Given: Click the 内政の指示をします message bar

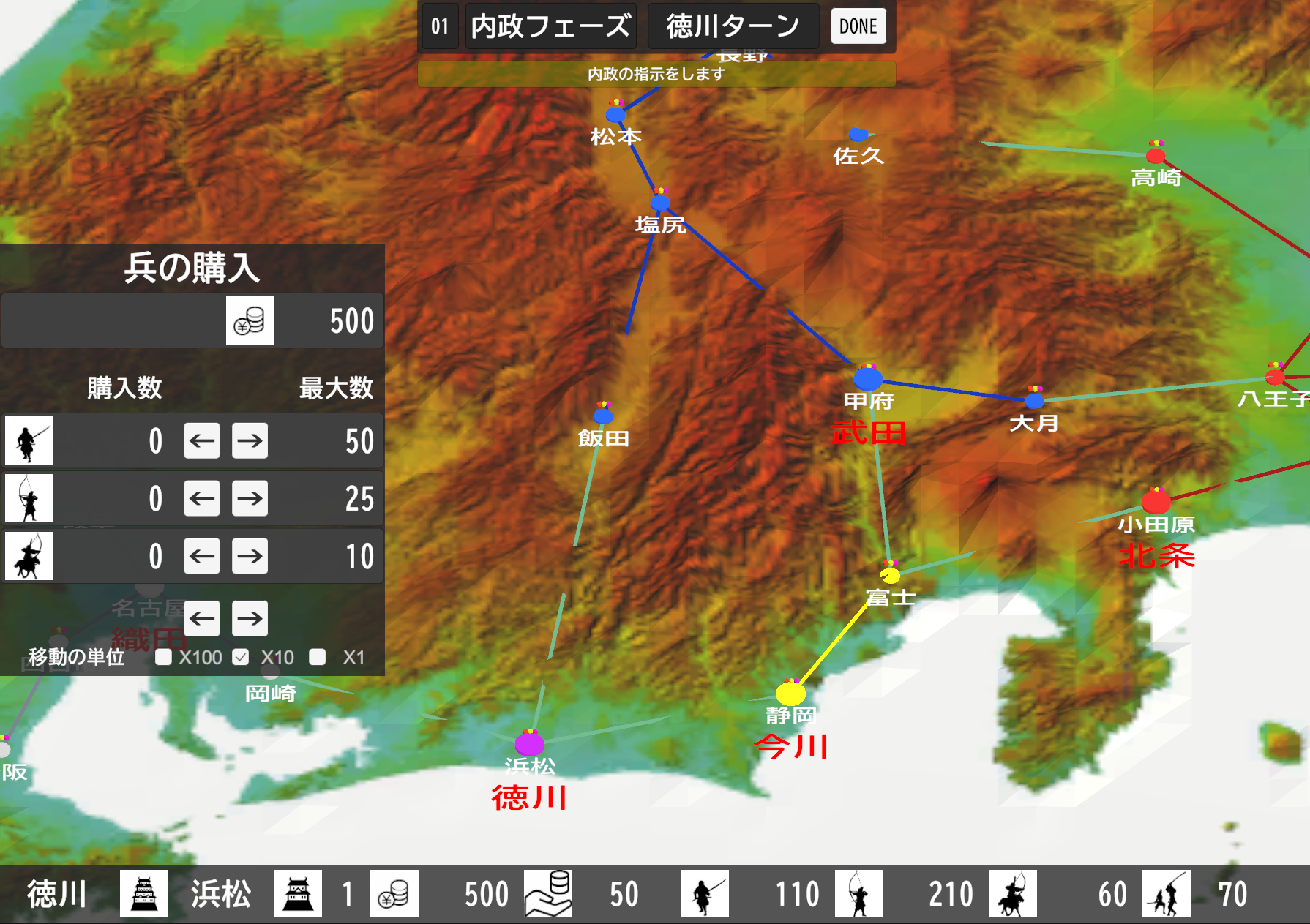Looking at the screenshot, I should 656,74.
